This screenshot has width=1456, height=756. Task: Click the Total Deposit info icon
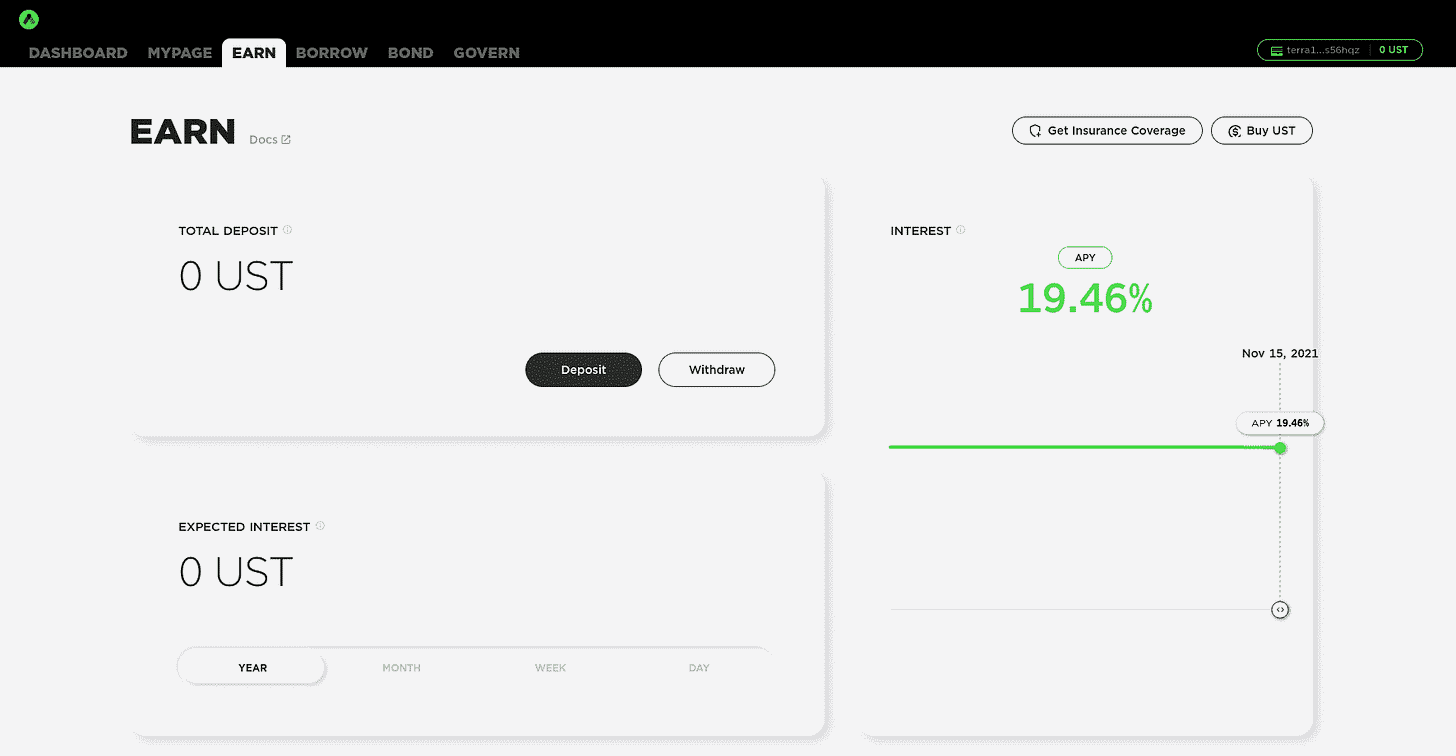click(287, 230)
